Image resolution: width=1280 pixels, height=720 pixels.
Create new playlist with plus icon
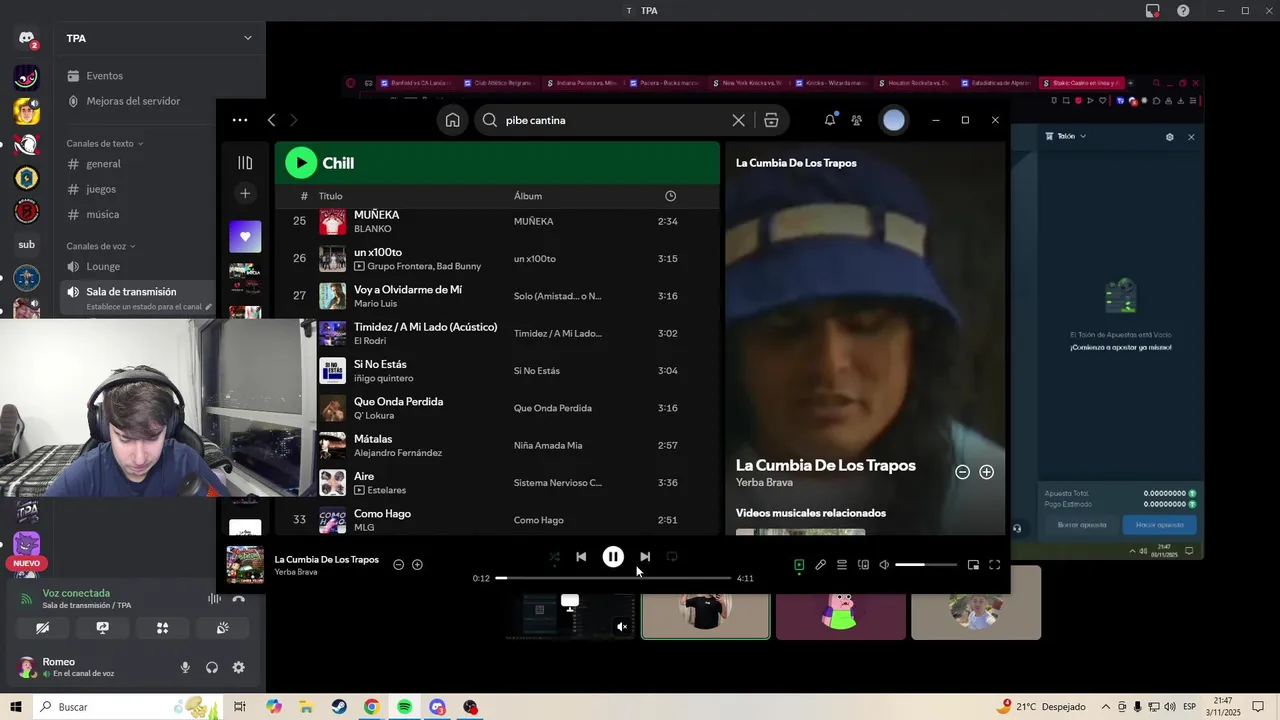pyautogui.click(x=245, y=193)
